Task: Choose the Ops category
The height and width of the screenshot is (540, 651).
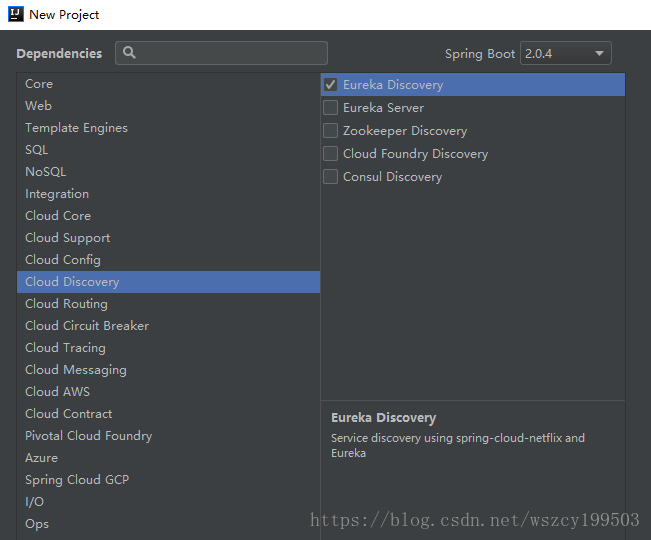Action: (168, 524)
